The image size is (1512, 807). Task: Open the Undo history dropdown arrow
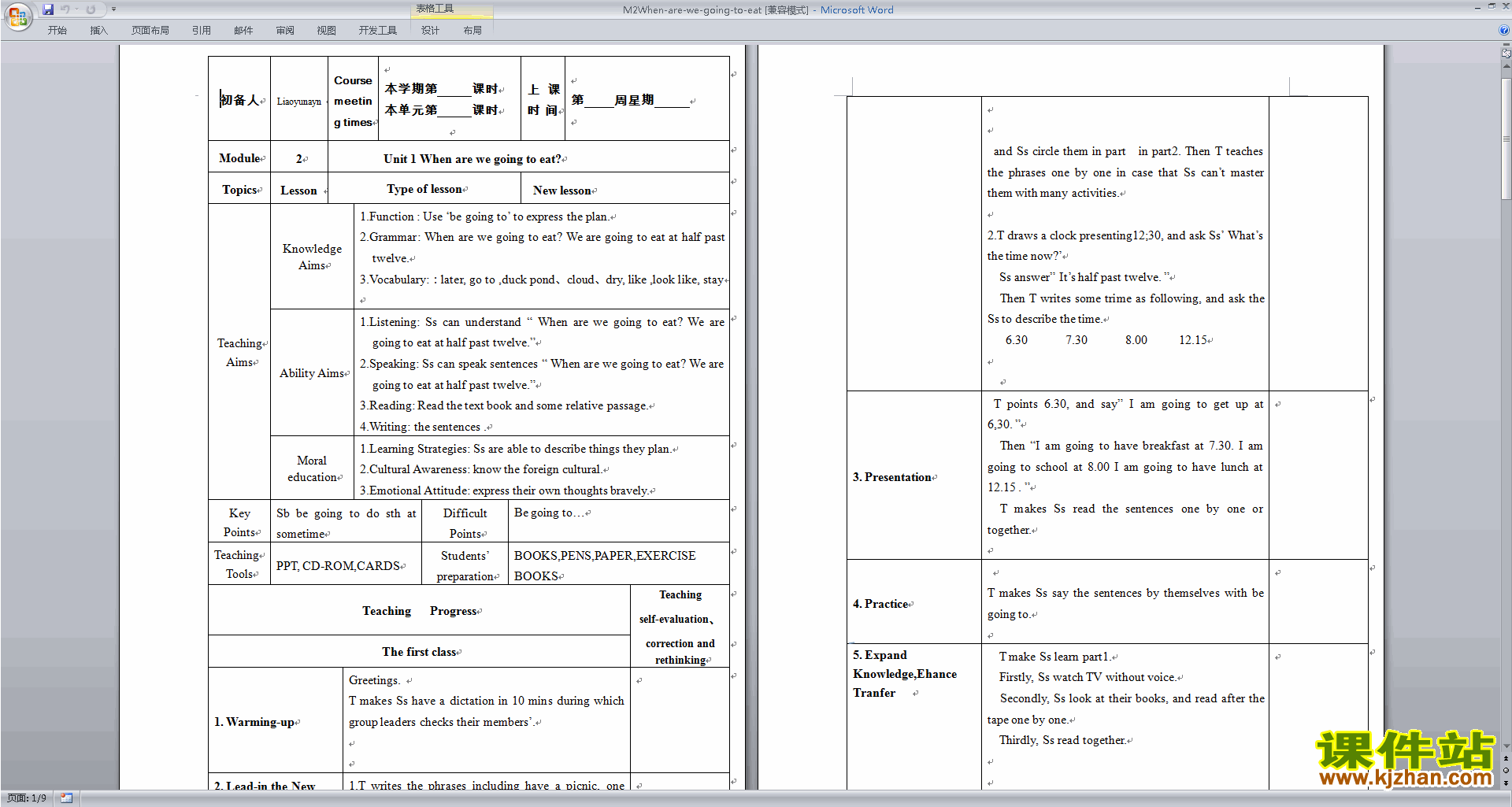pyautogui.click(x=76, y=9)
